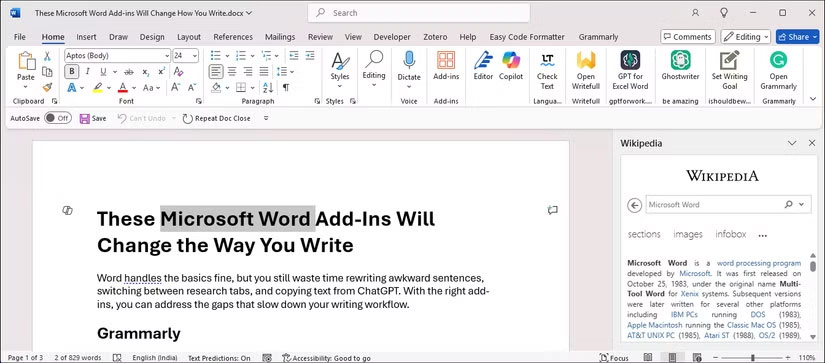
Task: Open the File menu
Action: (x=19, y=37)
